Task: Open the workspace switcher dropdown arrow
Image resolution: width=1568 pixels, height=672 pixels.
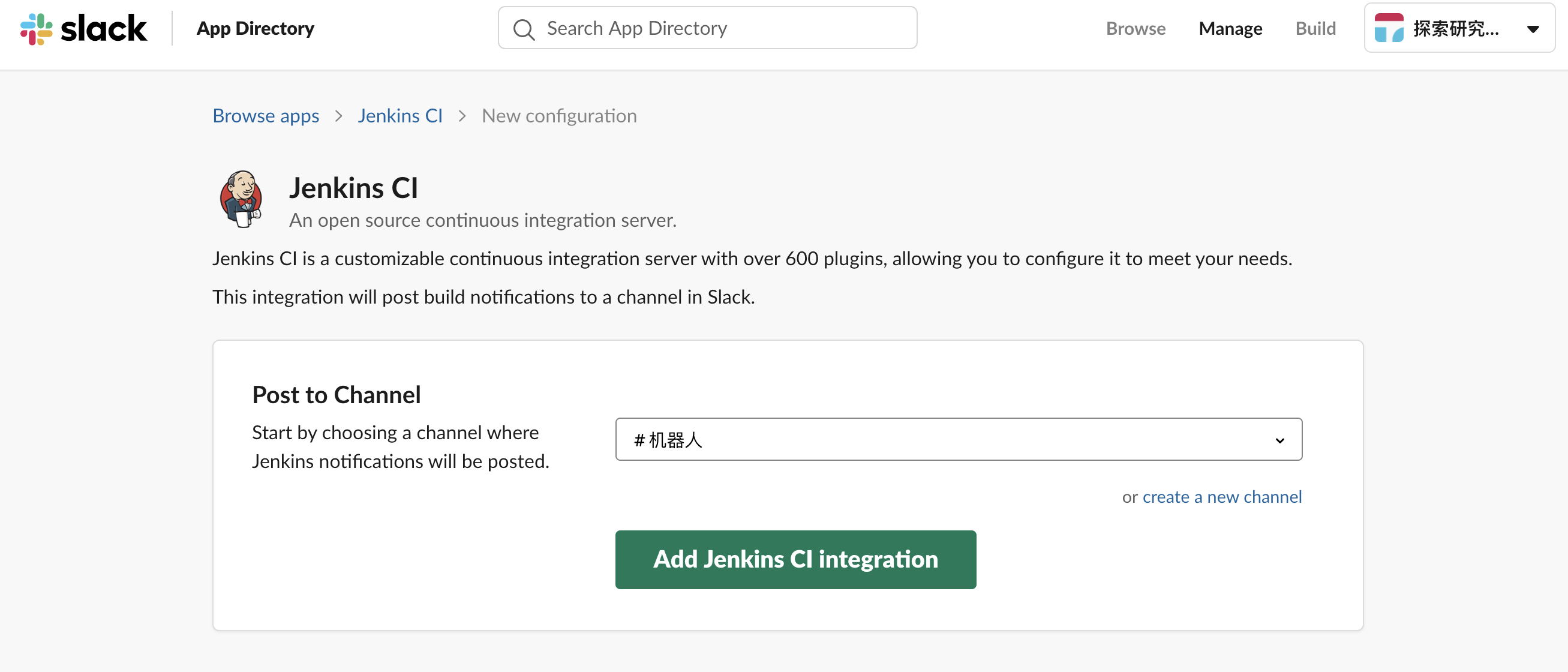Action: pyautogui.click(x=1533, y=29)
